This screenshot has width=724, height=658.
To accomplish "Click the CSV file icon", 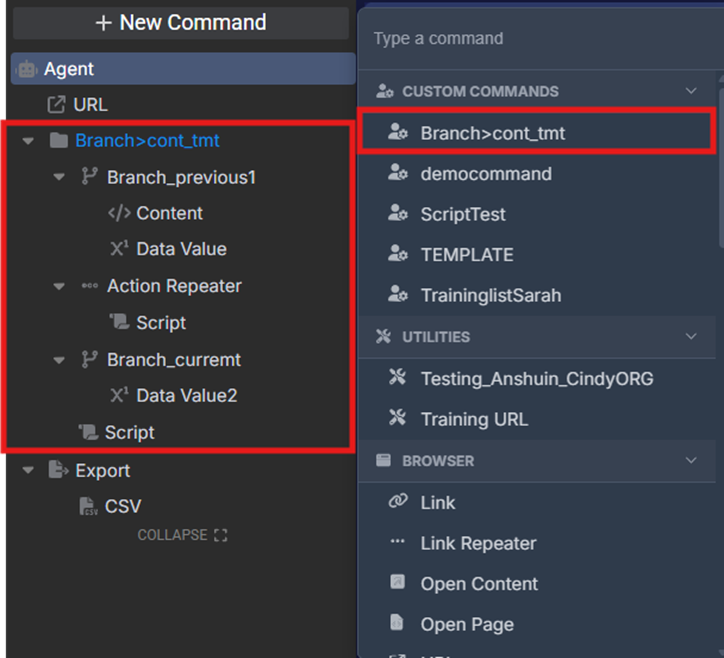I will [x=87, y=507].
